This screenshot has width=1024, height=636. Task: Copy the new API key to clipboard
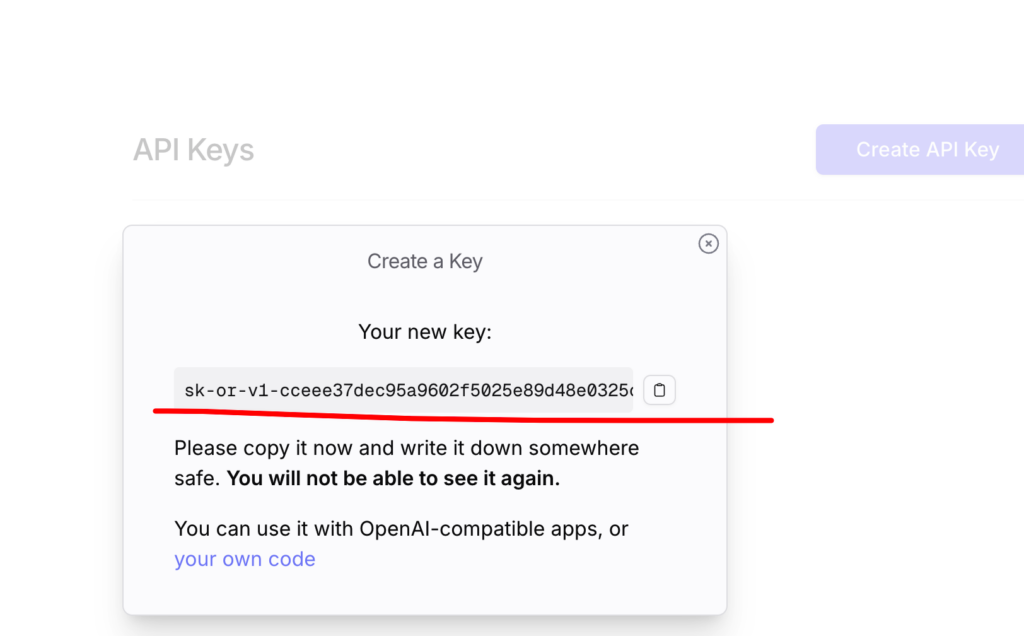pos(659,390)
